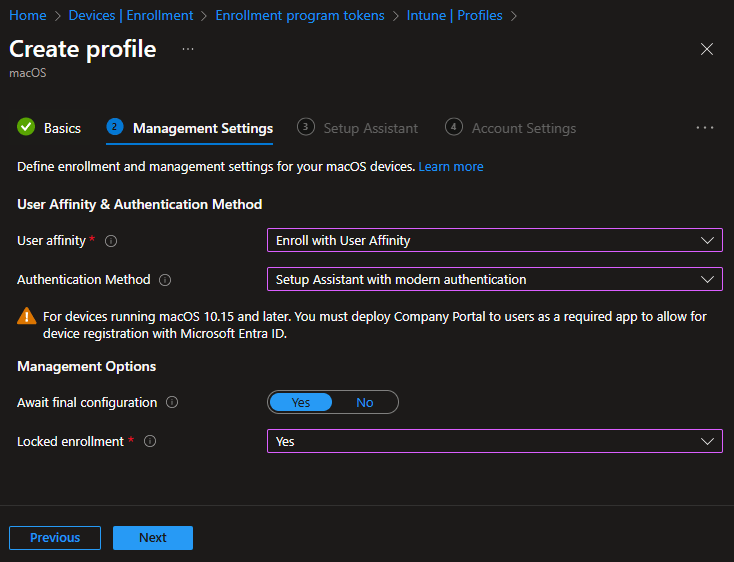Close the Create profile pane
734x562 pixels.
(707, 49)
